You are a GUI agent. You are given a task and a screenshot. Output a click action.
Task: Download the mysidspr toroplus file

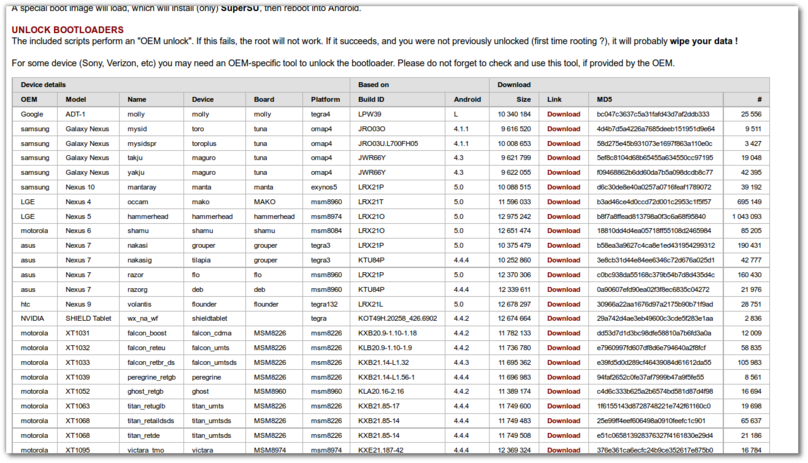pyautogui.click(x=563, y=143)
